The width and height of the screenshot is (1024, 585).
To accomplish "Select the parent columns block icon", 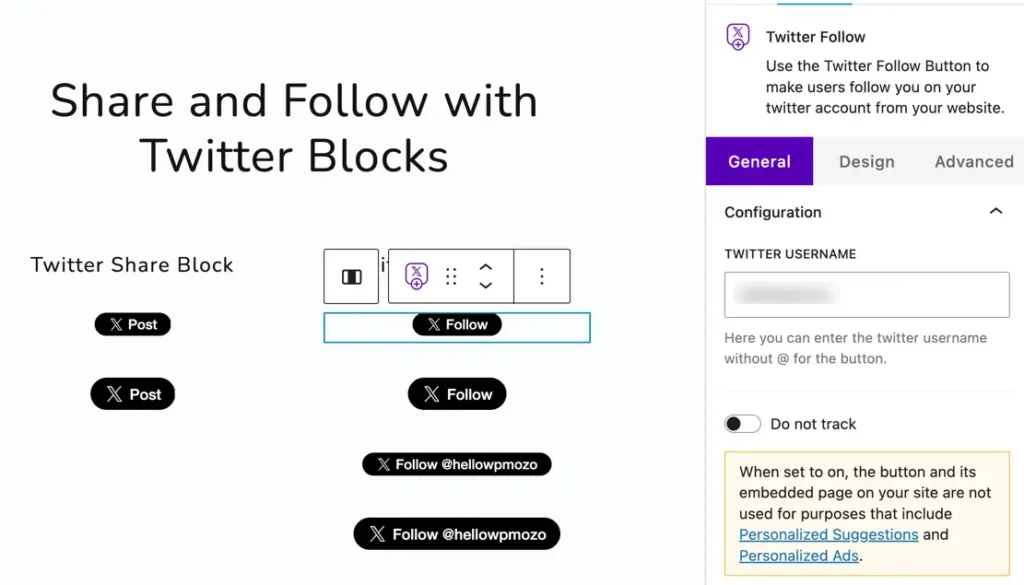I will 351,277.
